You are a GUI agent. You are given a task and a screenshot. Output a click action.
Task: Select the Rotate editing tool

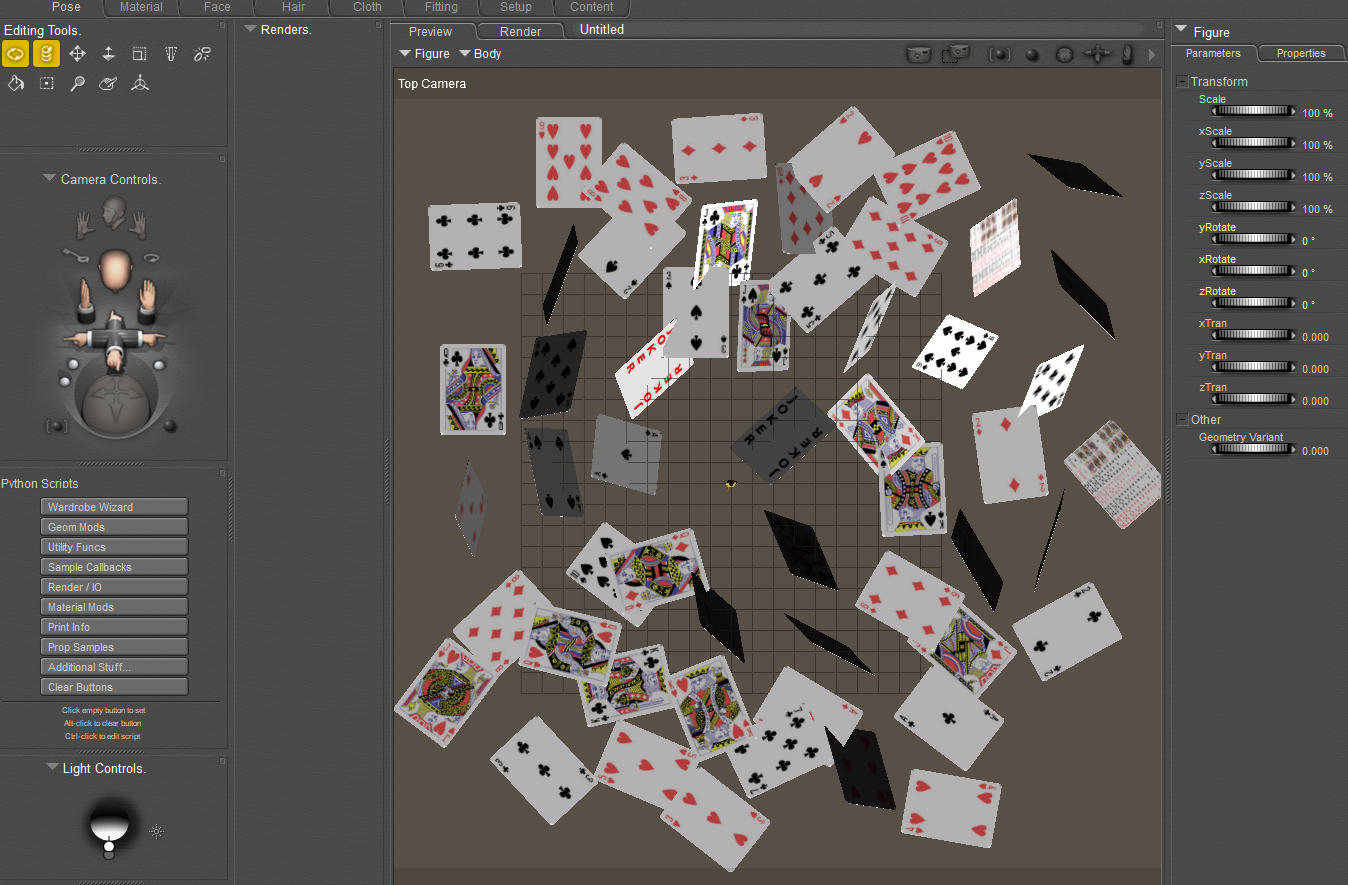pos(15,54)
